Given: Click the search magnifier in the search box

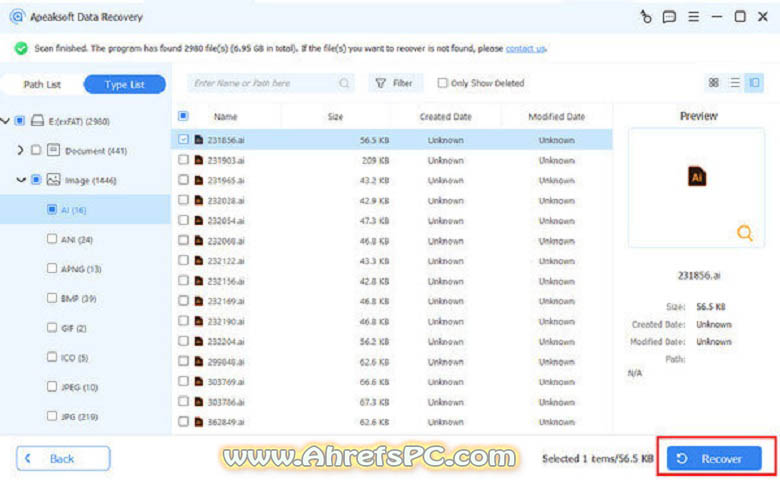Looking at the screenshot, I should click(344, 83).
